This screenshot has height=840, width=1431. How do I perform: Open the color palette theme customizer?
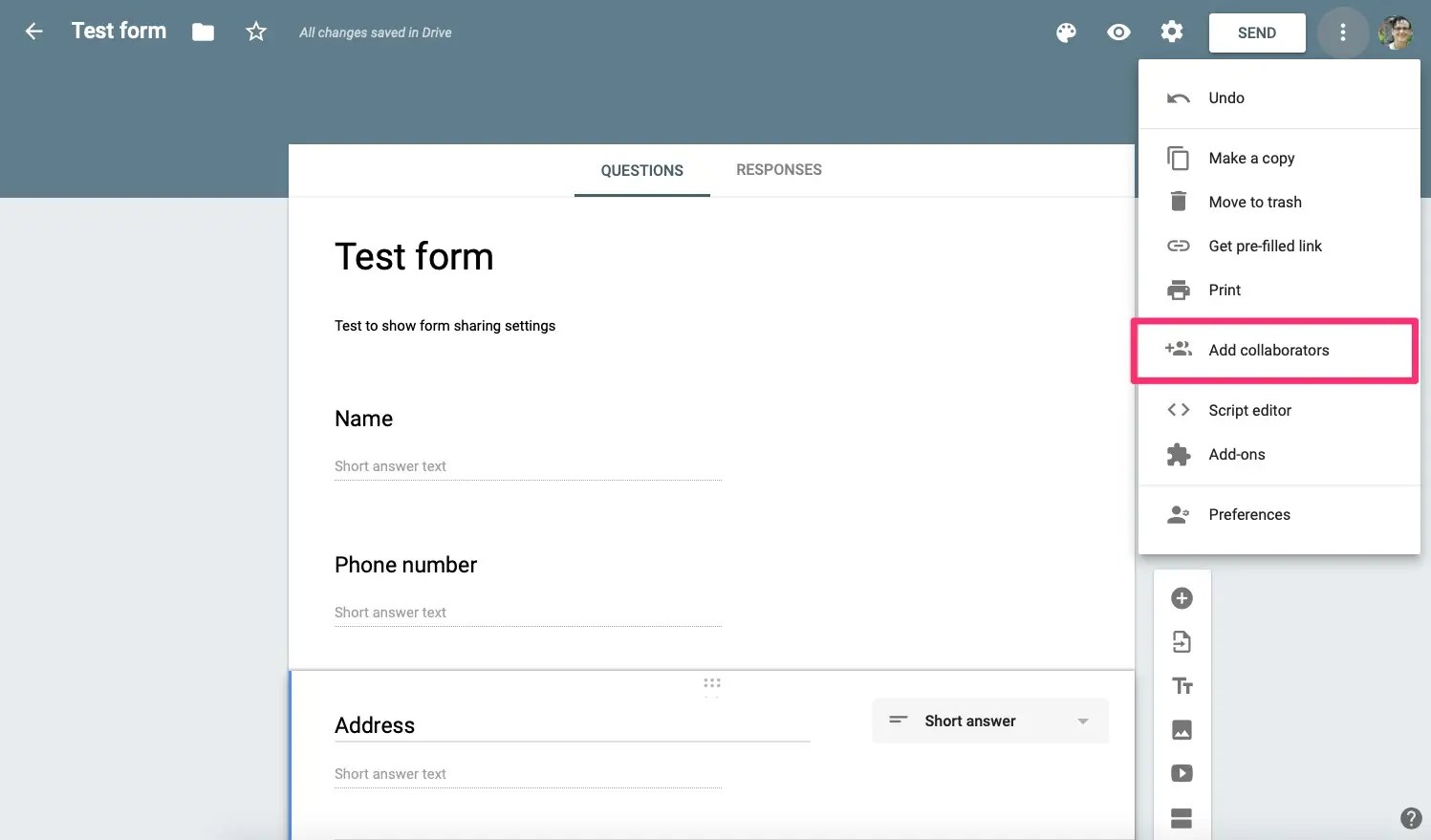1066,32
